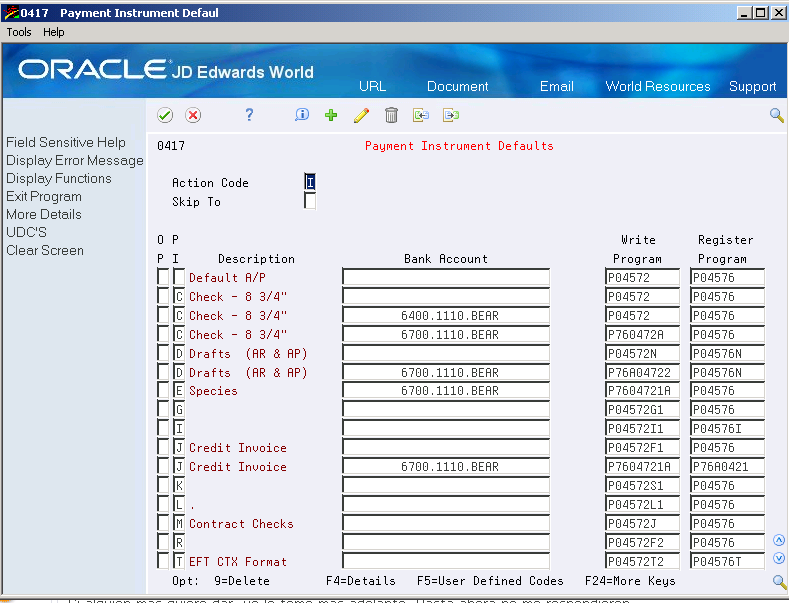Open the URL link in banner
789x603 pixels.
(372, 86)
